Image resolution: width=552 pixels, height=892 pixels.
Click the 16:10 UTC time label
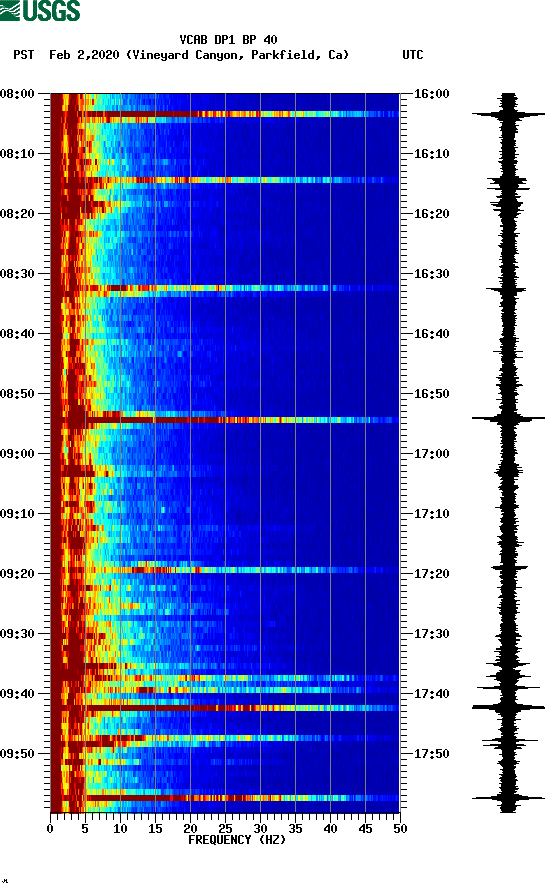[x=431, y=154]
